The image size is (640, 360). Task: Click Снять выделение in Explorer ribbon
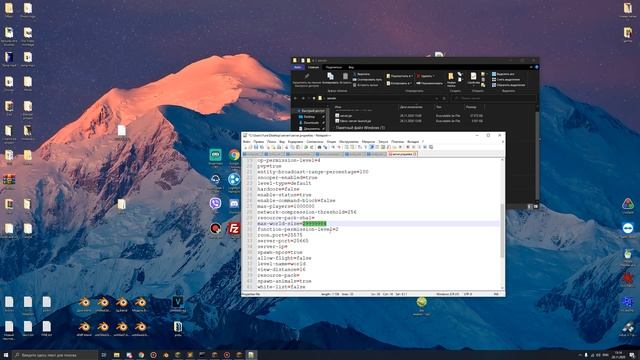pos(506,80)
